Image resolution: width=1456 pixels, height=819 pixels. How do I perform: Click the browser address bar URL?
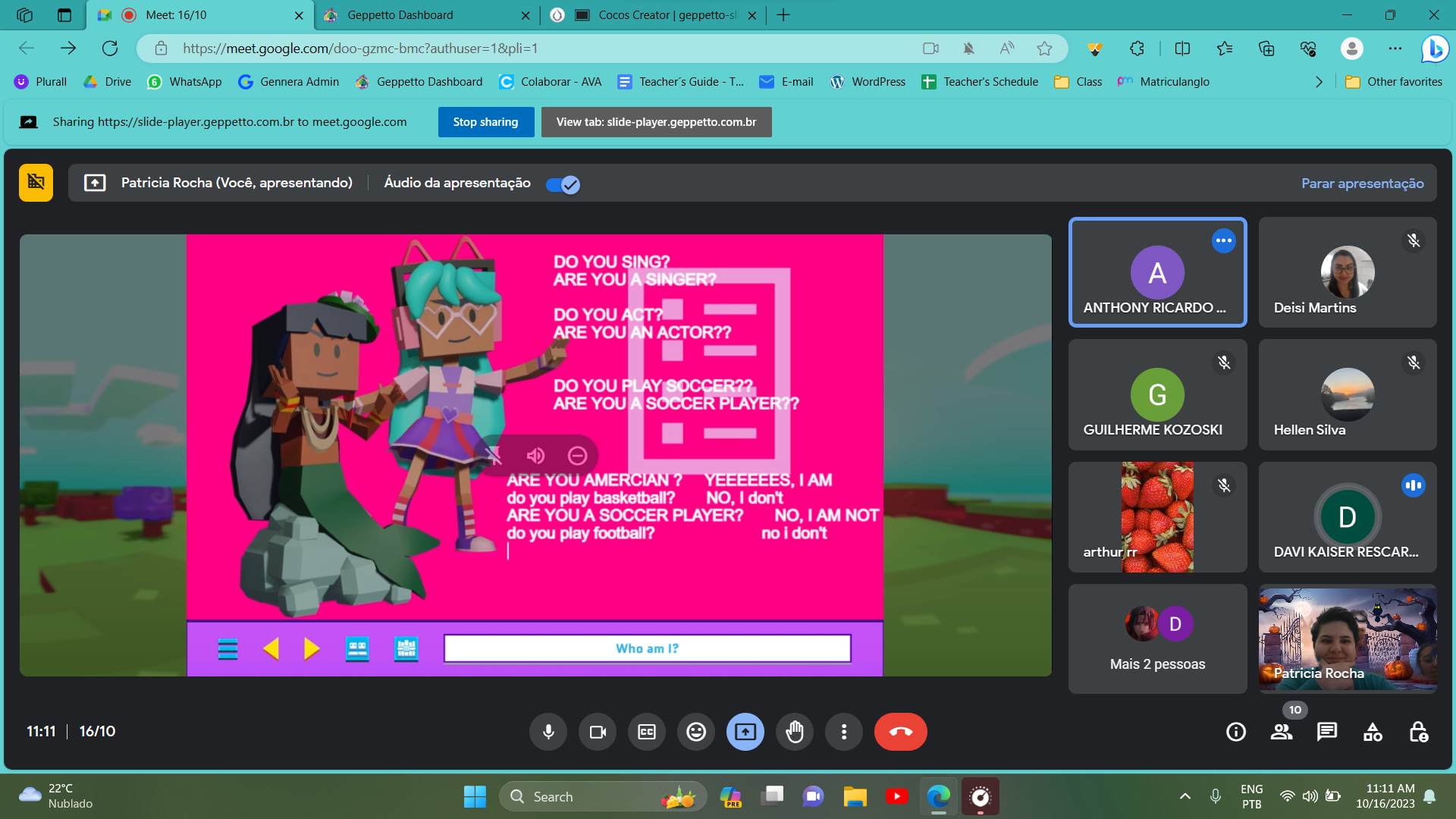[360, 49]
